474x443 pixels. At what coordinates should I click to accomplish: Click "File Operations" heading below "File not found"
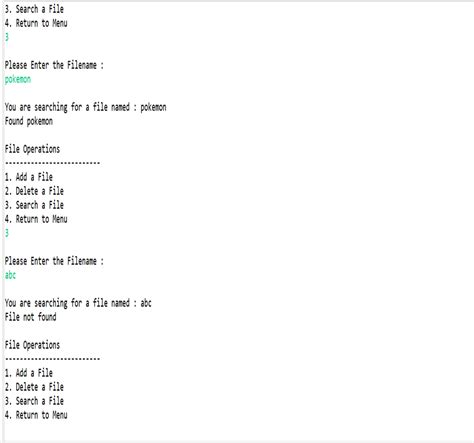pos(32,345)
